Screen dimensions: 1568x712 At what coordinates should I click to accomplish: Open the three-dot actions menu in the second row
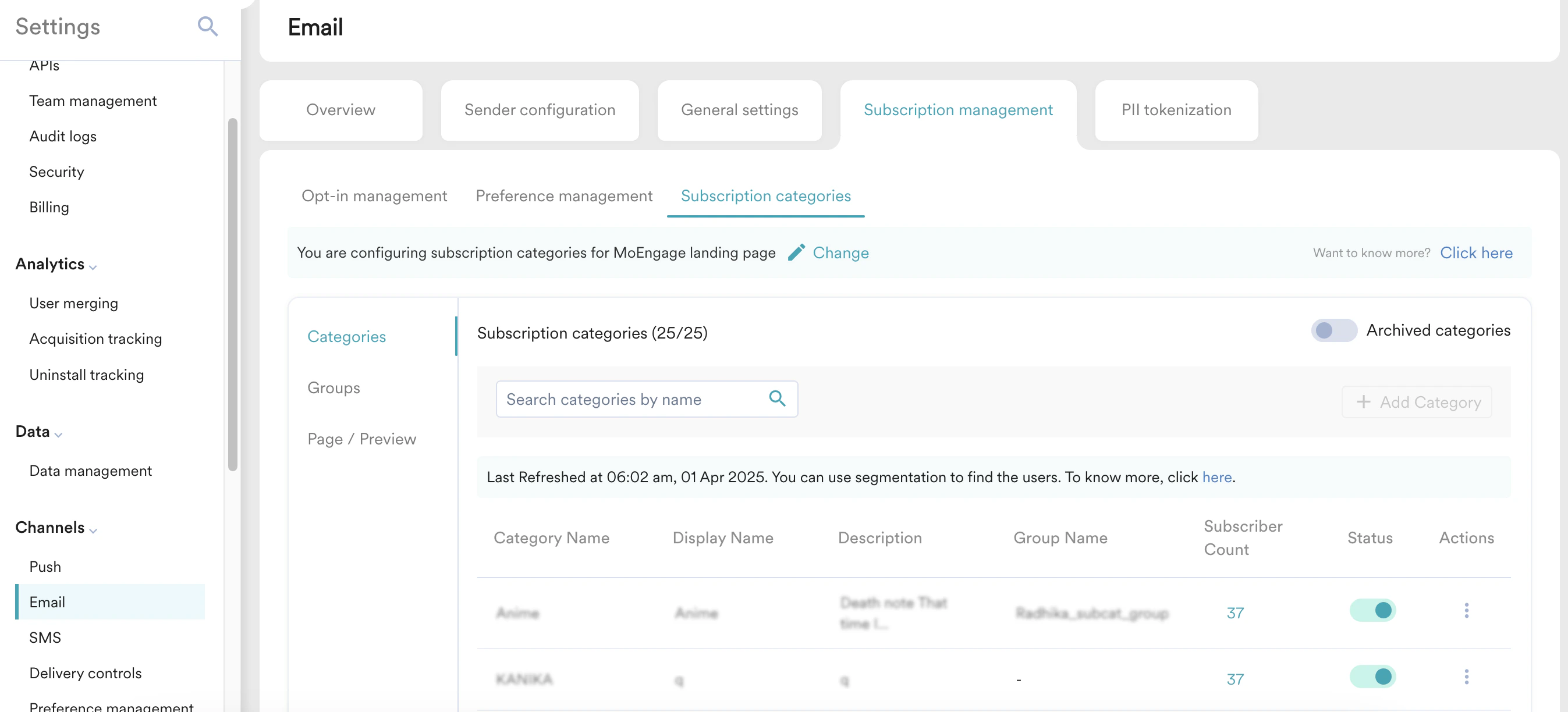(1466, 677)
